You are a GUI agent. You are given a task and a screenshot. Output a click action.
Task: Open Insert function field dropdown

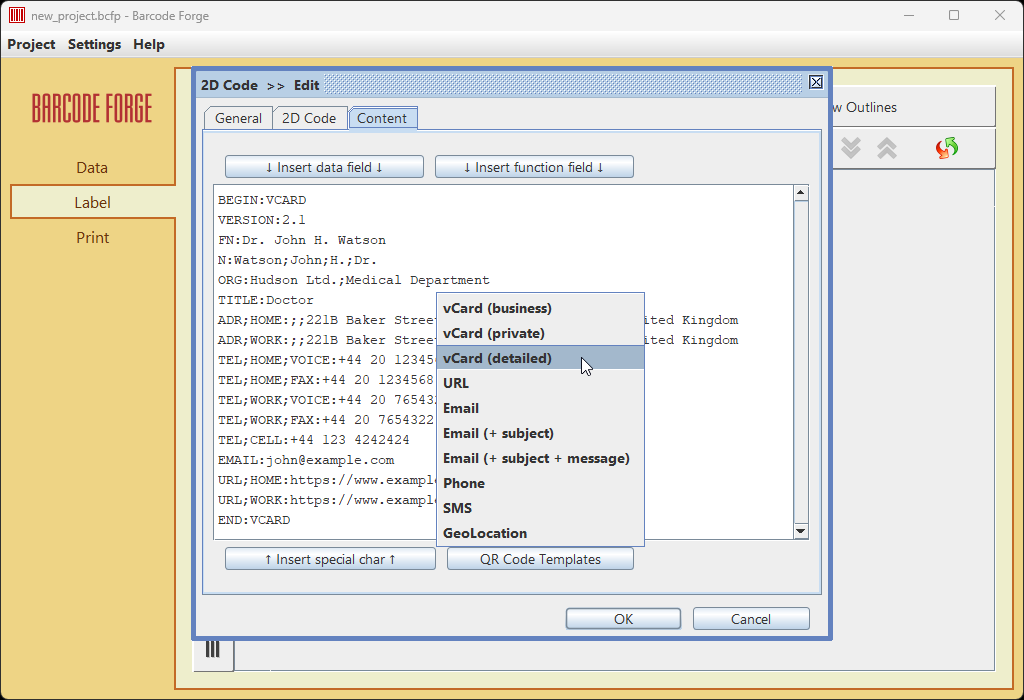point(534,167)
